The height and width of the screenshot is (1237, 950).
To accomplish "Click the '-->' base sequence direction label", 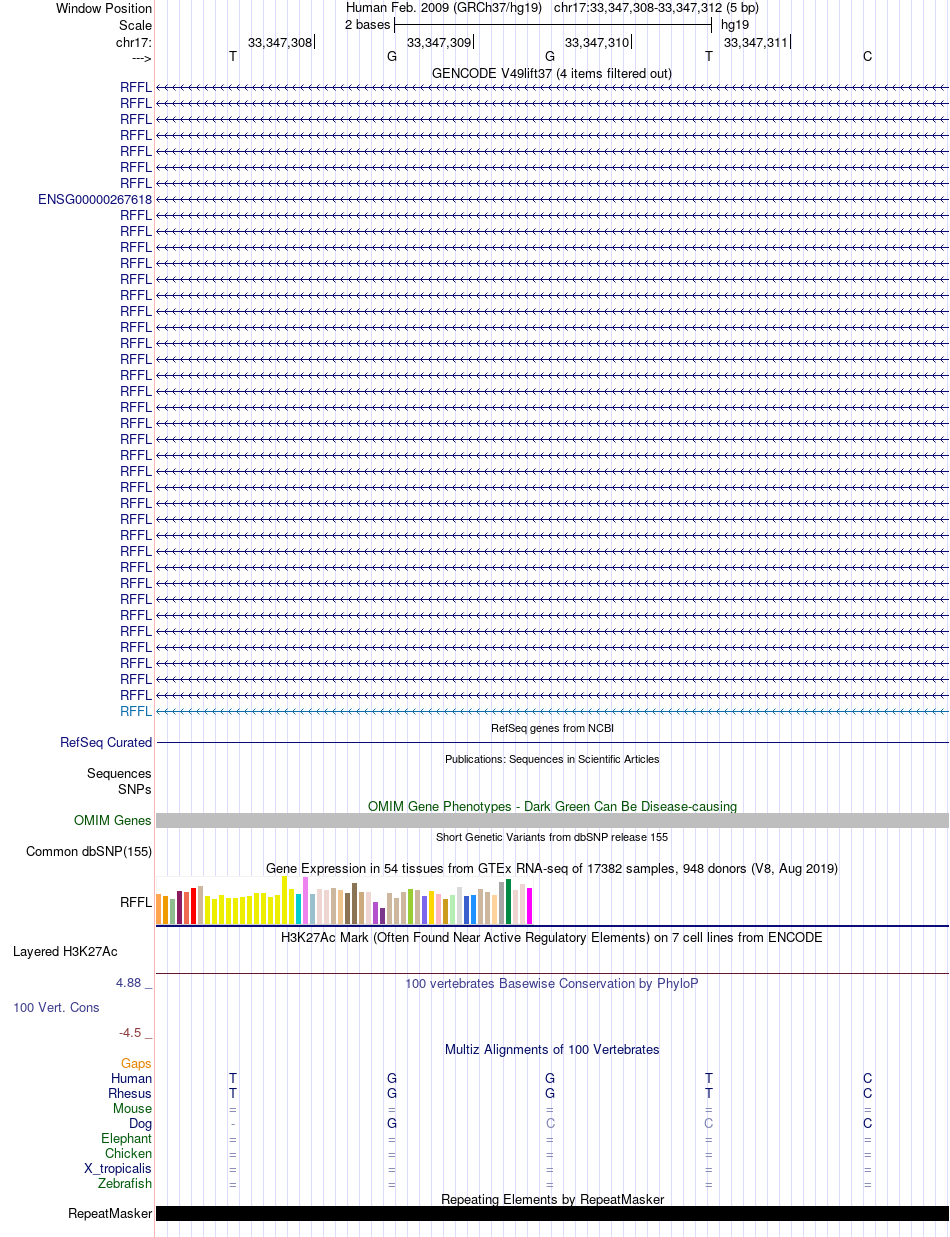I will tap(141, 58).
